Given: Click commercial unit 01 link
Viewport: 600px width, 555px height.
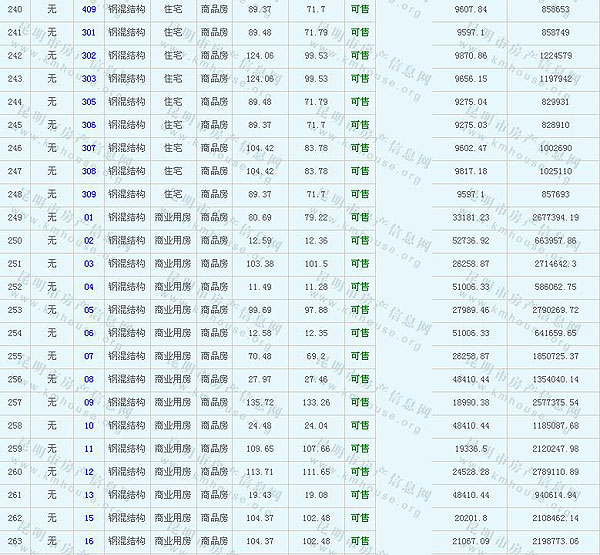Looking at the screenshot, I should point(88,217).
